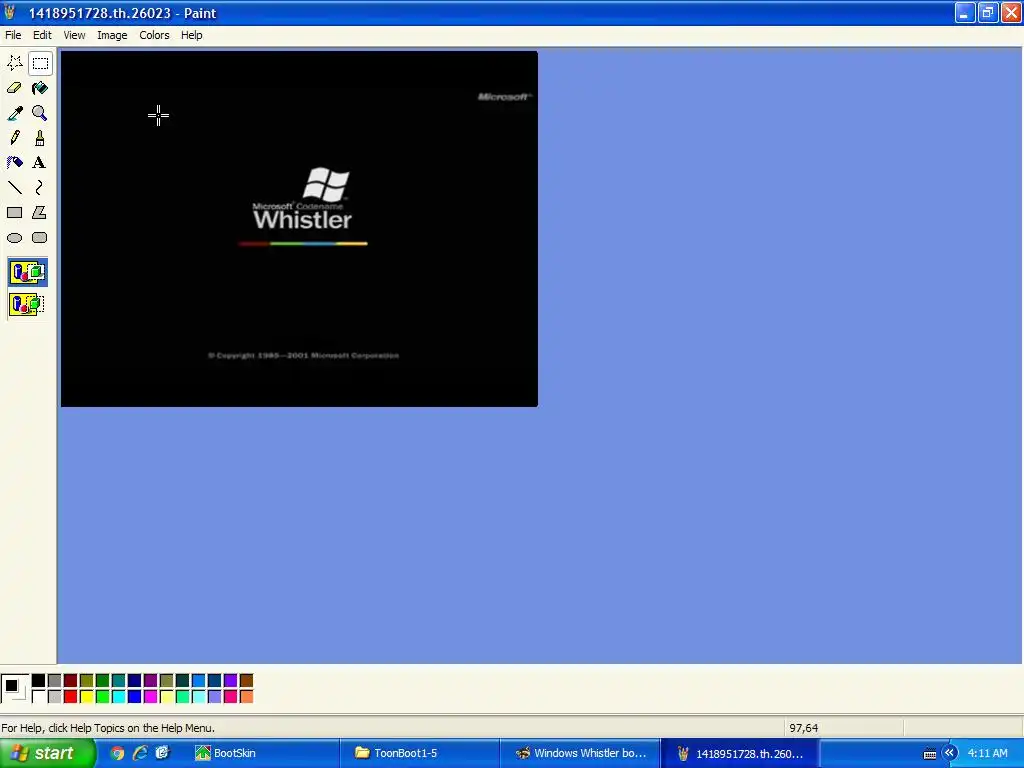Select bright blue bottom-row swatch
Viewport: 1024px width, 768px height.
click(x=135, y=697)
